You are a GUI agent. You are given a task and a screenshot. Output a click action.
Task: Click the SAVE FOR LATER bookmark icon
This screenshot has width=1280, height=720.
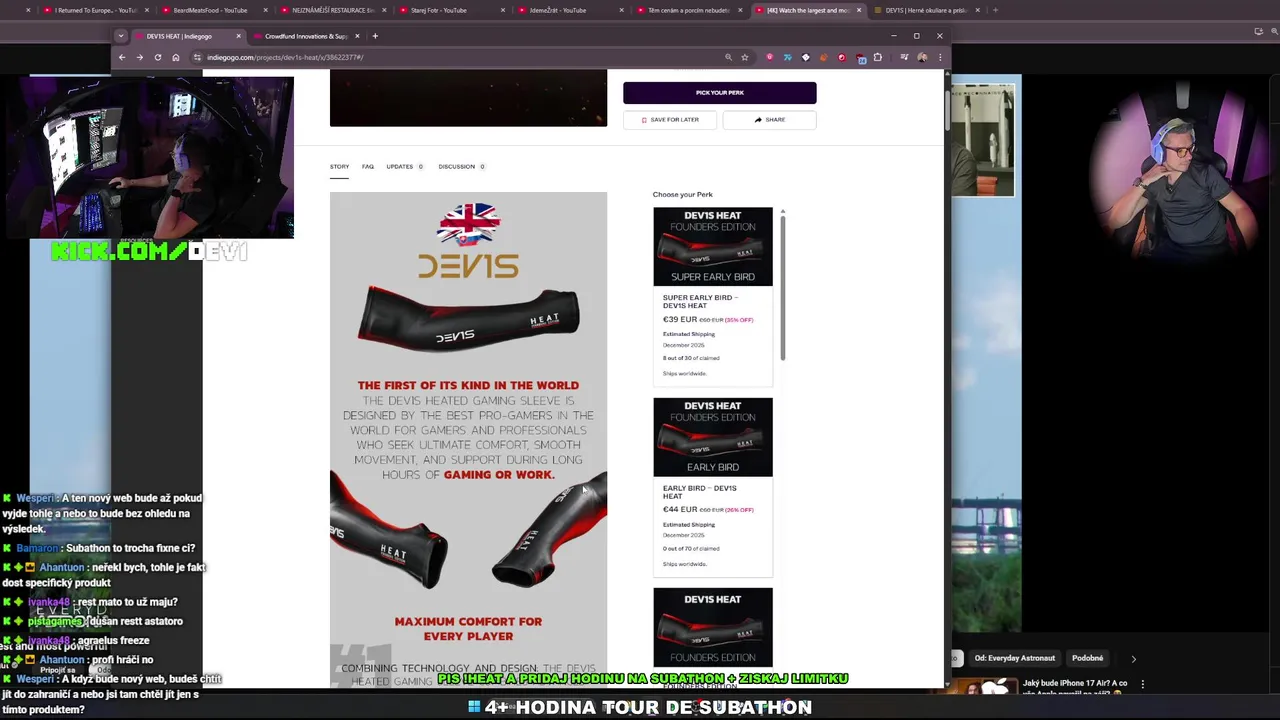coord(644,120)
